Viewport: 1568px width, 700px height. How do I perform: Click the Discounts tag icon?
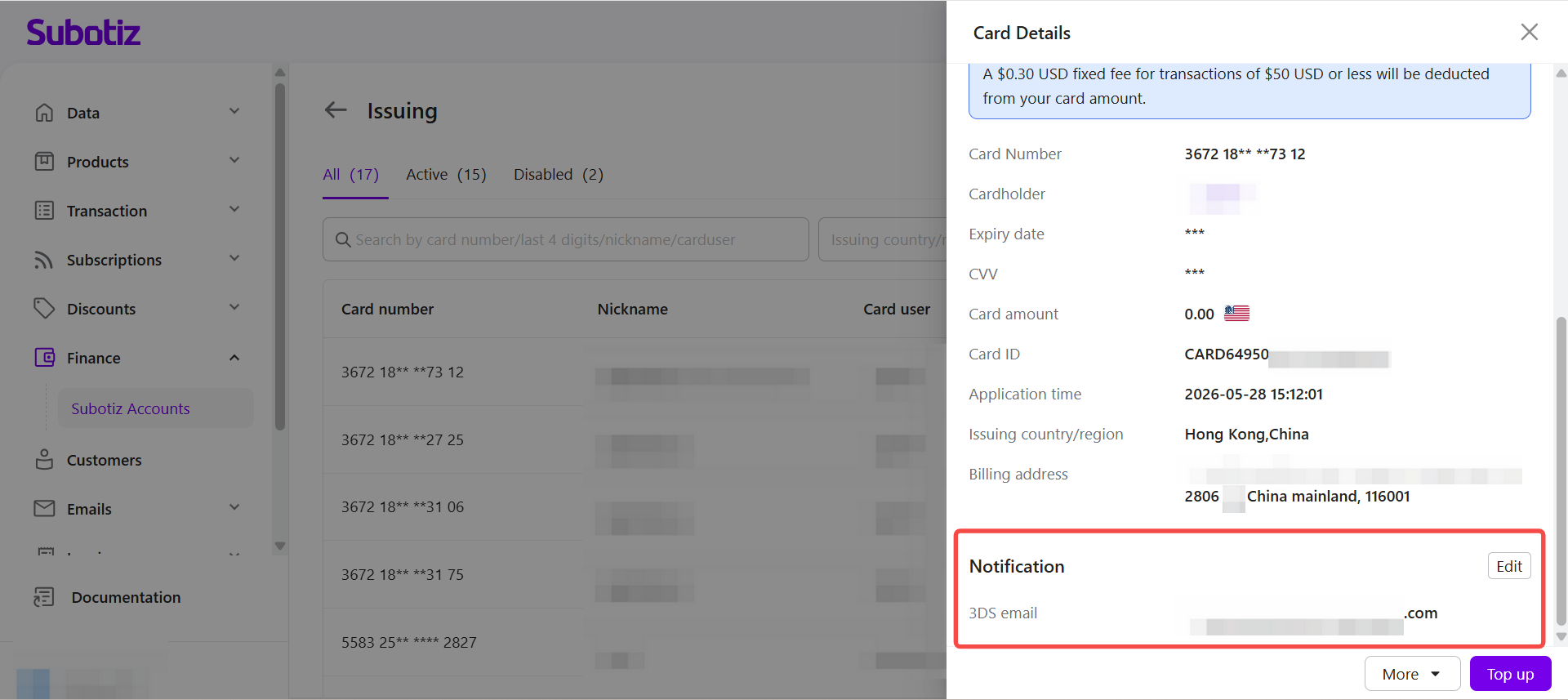44,309
